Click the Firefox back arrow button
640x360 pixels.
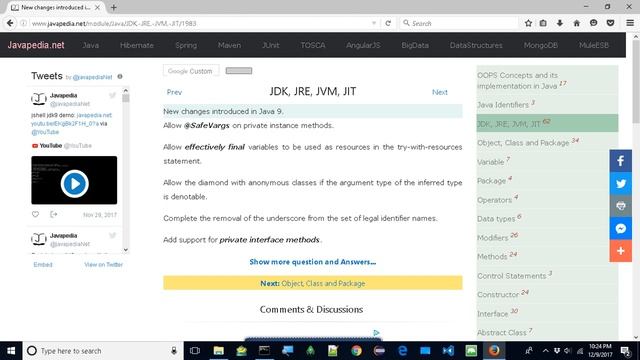pyautogui.click(x=10, y=23)
